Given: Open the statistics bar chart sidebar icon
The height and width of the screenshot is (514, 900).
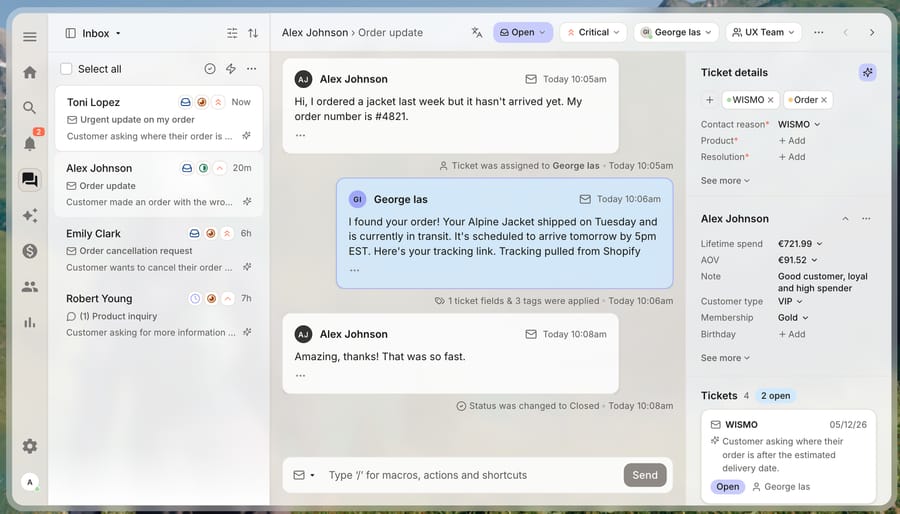Looking at the screenshot, I should (x=30, y=323).
